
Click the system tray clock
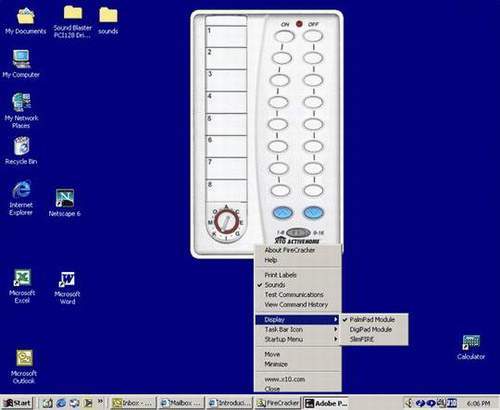point(478,404)
